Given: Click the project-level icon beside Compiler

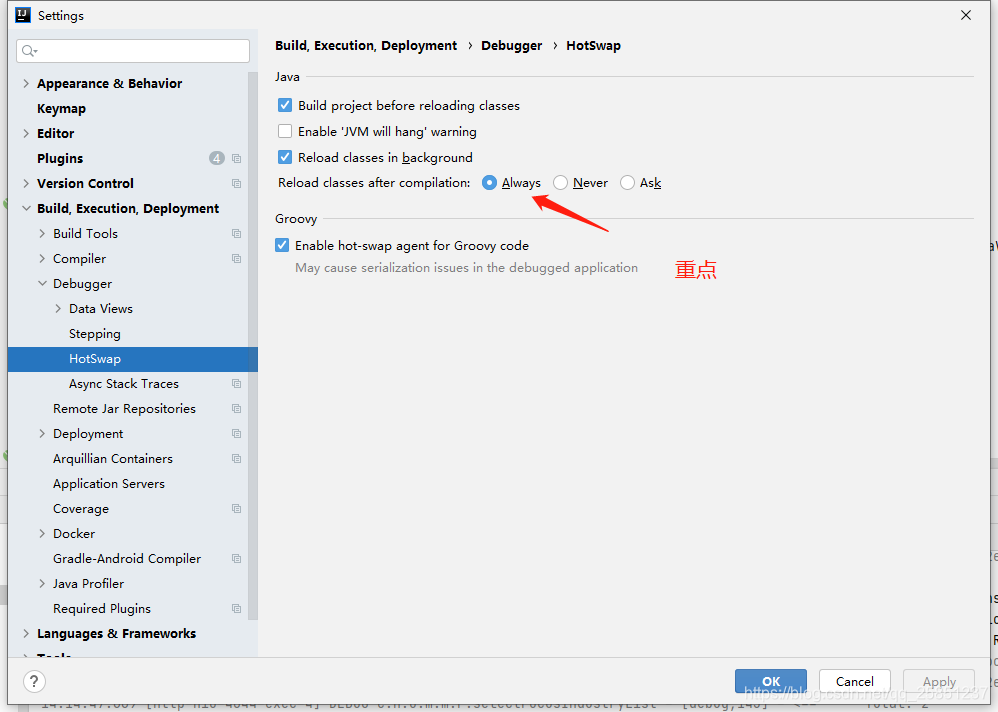Looking at the screenshot, I should point(236,258).
